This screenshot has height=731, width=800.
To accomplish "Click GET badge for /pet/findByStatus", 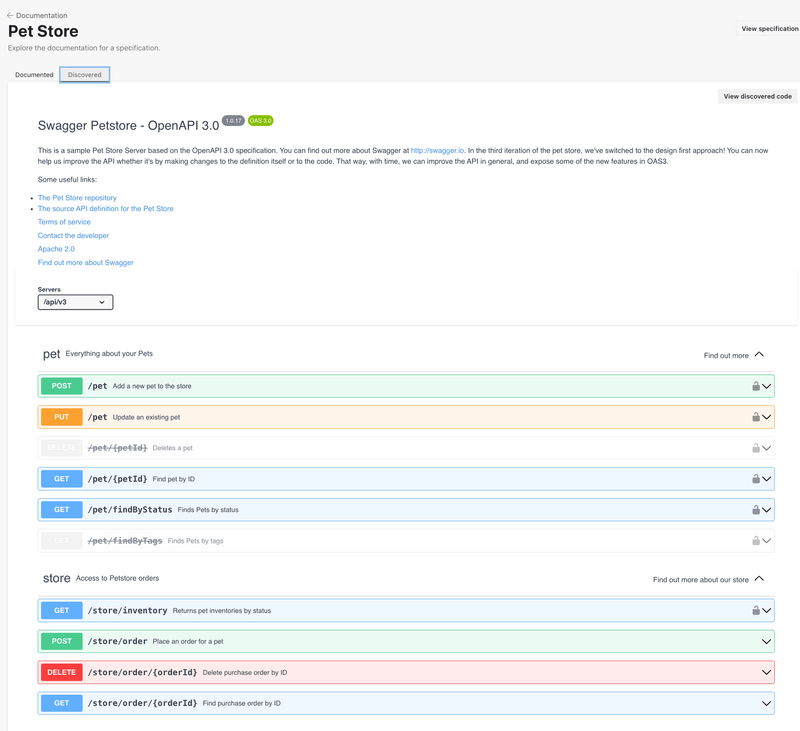I will click(61, 510).
